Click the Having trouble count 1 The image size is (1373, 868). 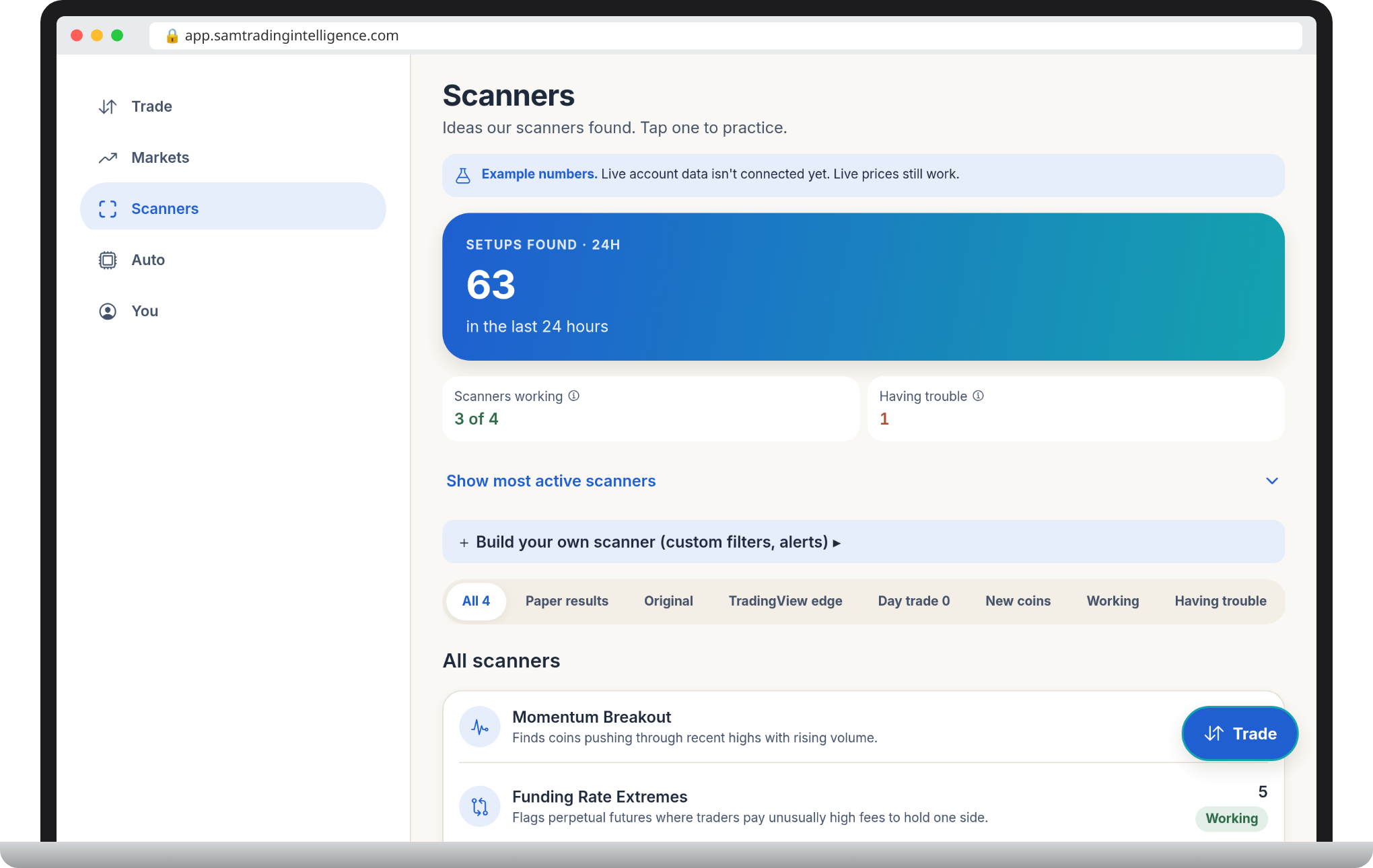click(x=884, y=419)
